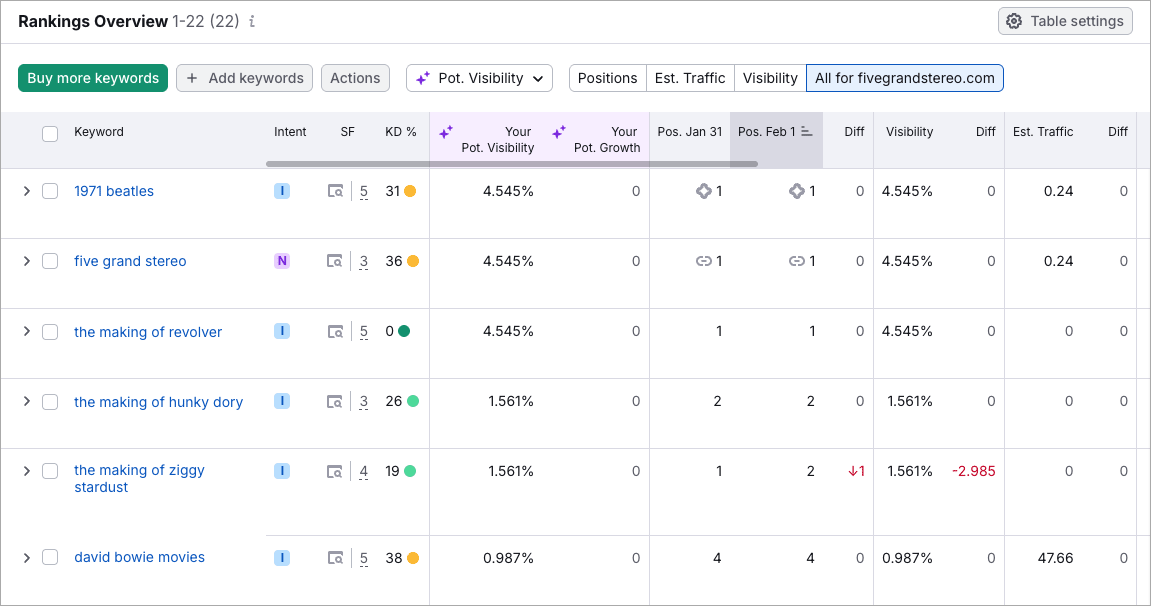Screen dimensions: 1151x606
Task: Switch to the Est. Traffic tab
Action: point(690,77)
